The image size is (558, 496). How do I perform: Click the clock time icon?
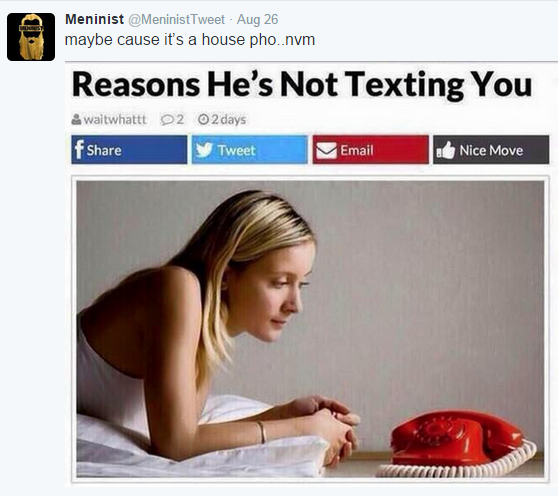coord(203,119)
